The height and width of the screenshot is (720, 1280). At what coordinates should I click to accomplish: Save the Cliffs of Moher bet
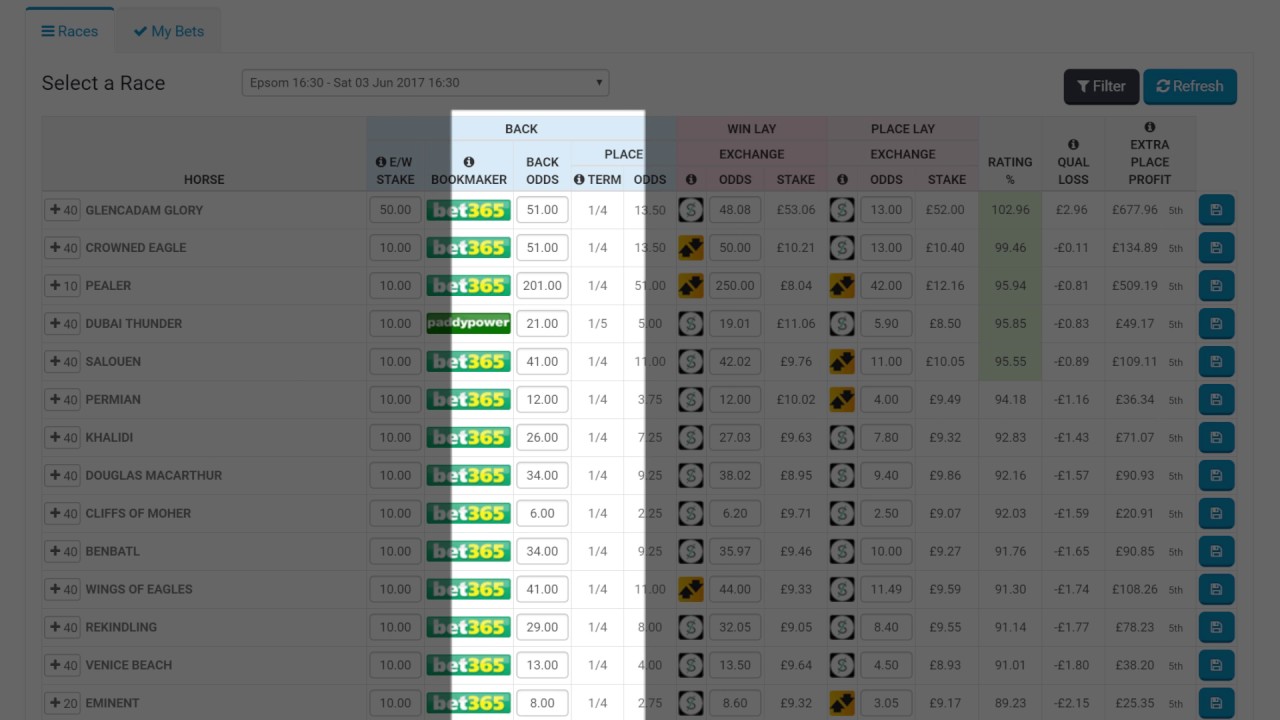(1216, 514)
